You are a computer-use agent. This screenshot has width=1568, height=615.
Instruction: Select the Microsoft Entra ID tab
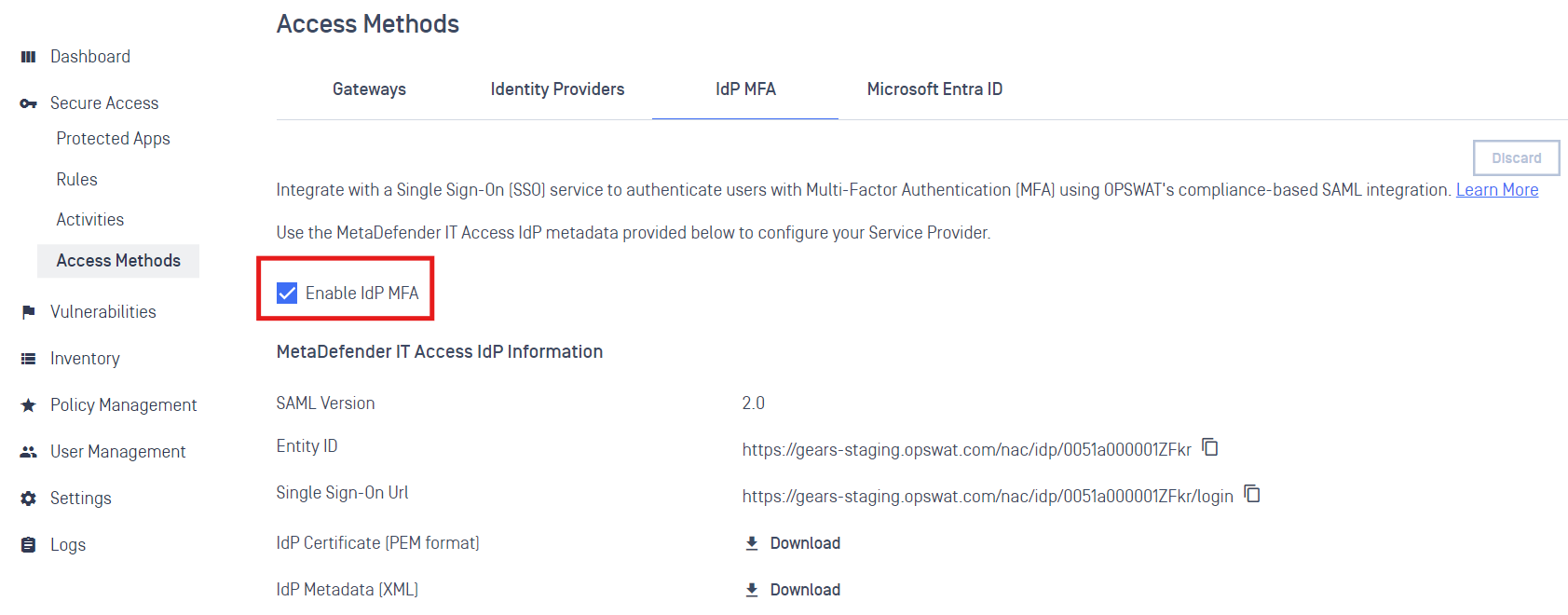click(934, 89)
